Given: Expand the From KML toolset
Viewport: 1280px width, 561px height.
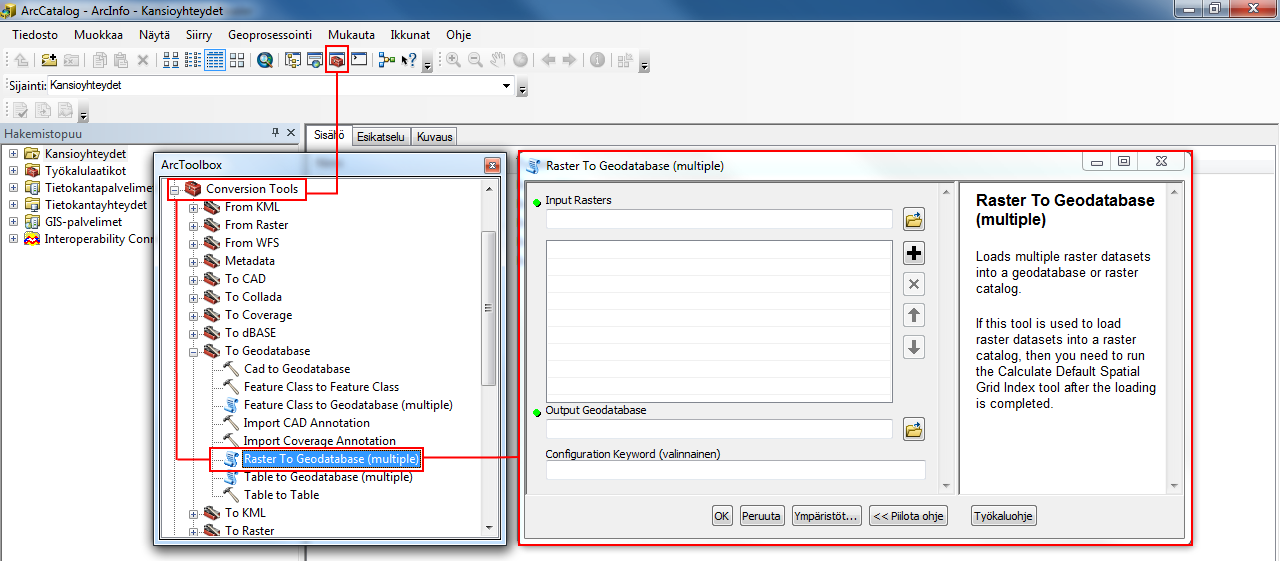Looking at the screenshot, I should point(194,207).
